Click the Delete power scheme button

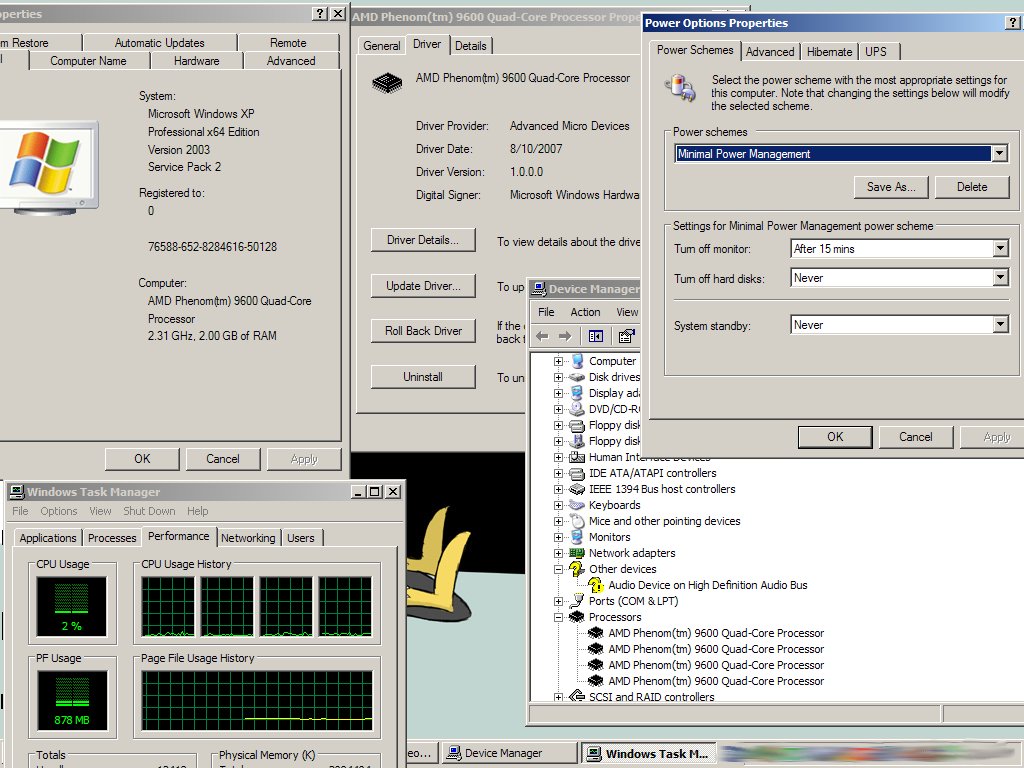click(x=972, y=187)
